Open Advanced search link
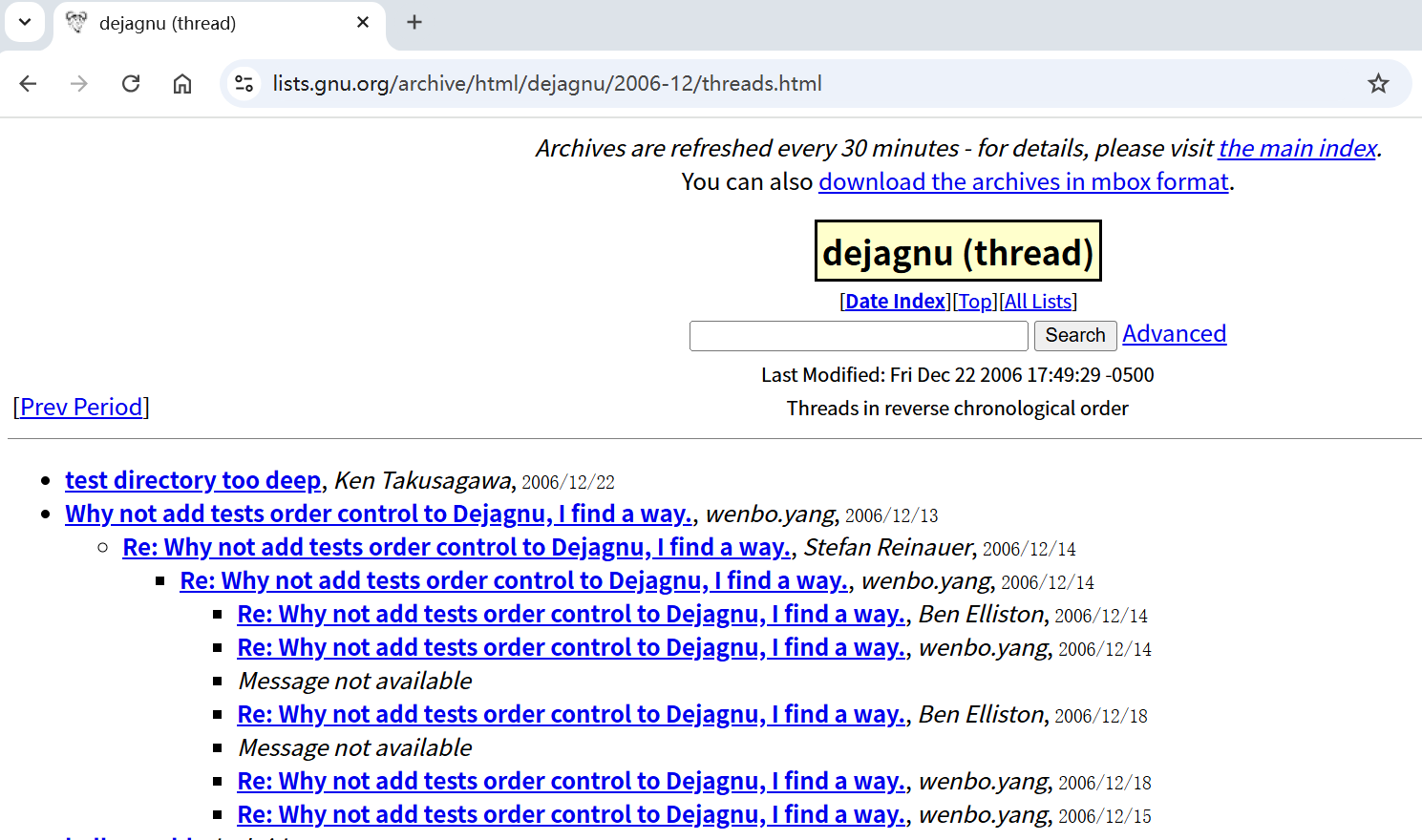The width and height of the screenshot is (1422, 840). [x=1175, y=334]
